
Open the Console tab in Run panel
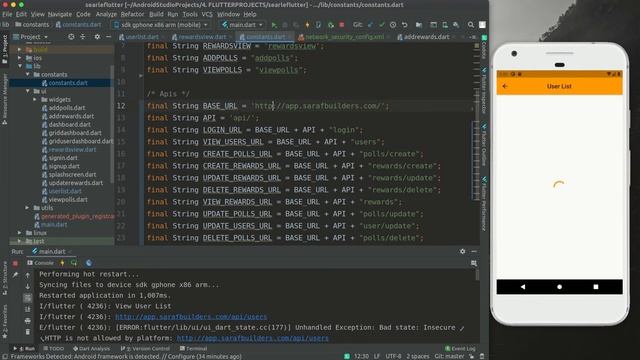[40, 263]
